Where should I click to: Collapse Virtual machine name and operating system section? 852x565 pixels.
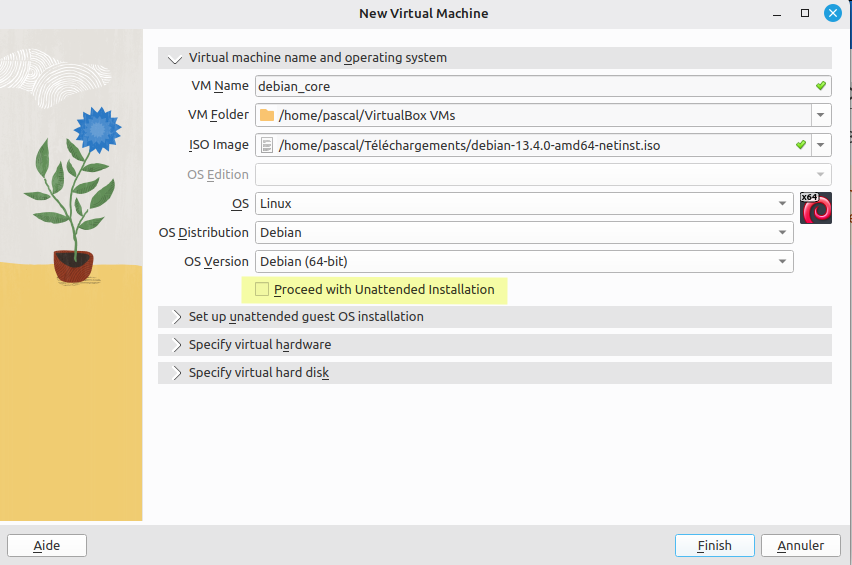pos(176,58)
